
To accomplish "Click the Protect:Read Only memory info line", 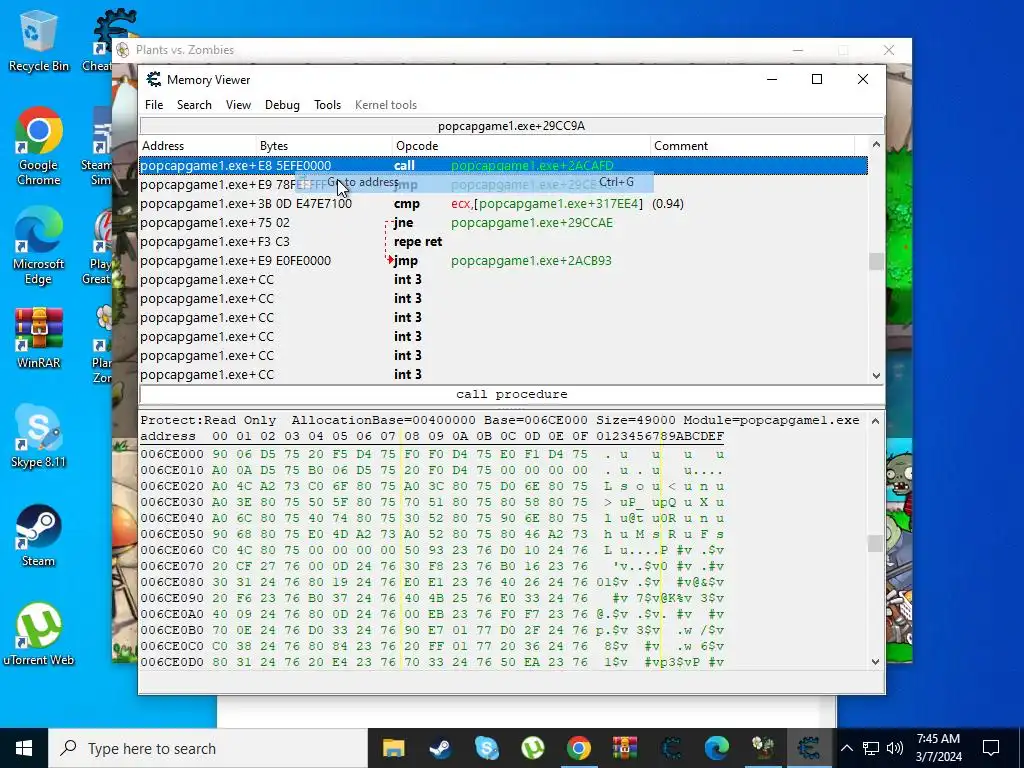I will coord(500,420).
